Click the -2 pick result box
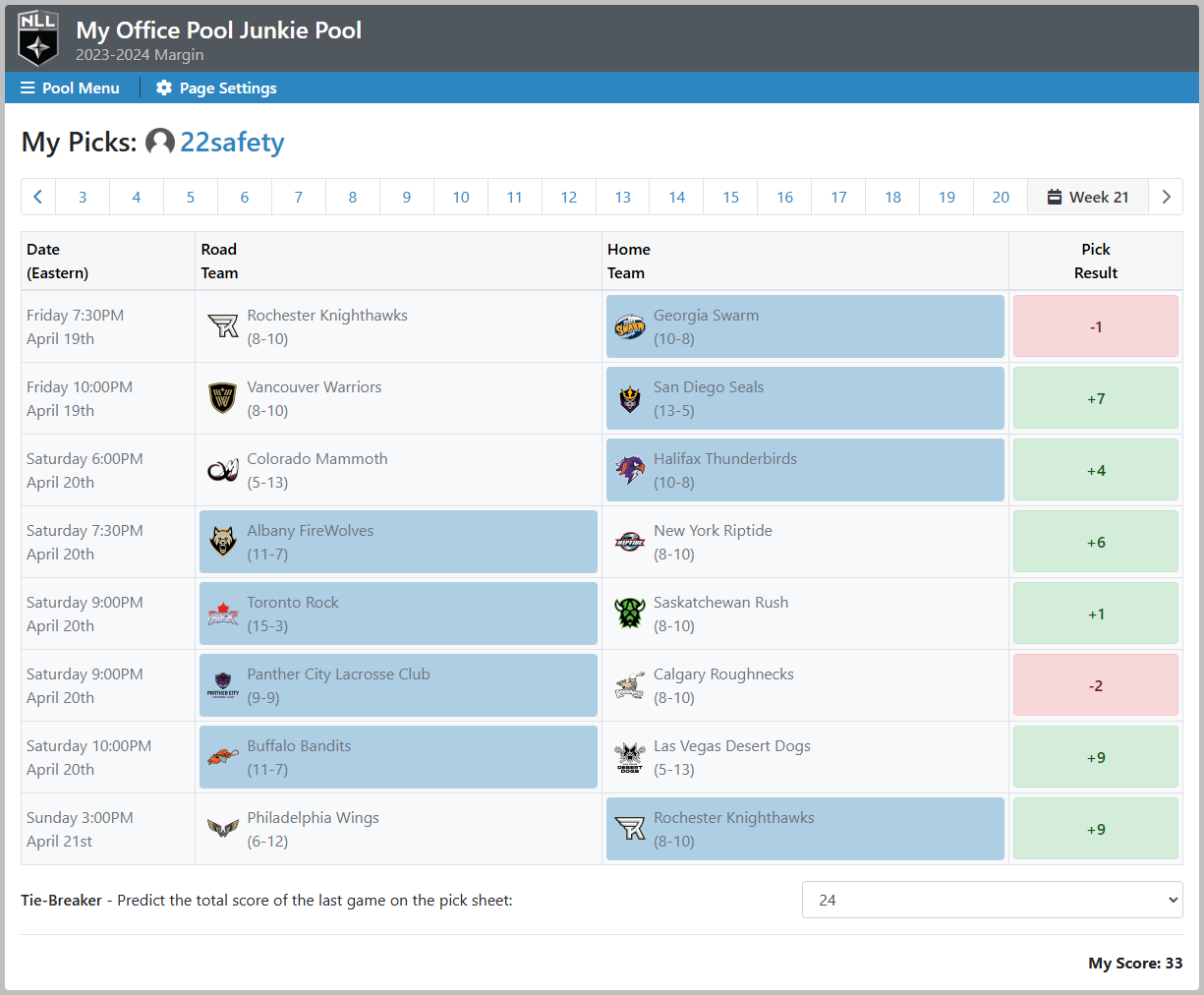Viewport: 1204px width, 995px height. tap(1096, 685)
